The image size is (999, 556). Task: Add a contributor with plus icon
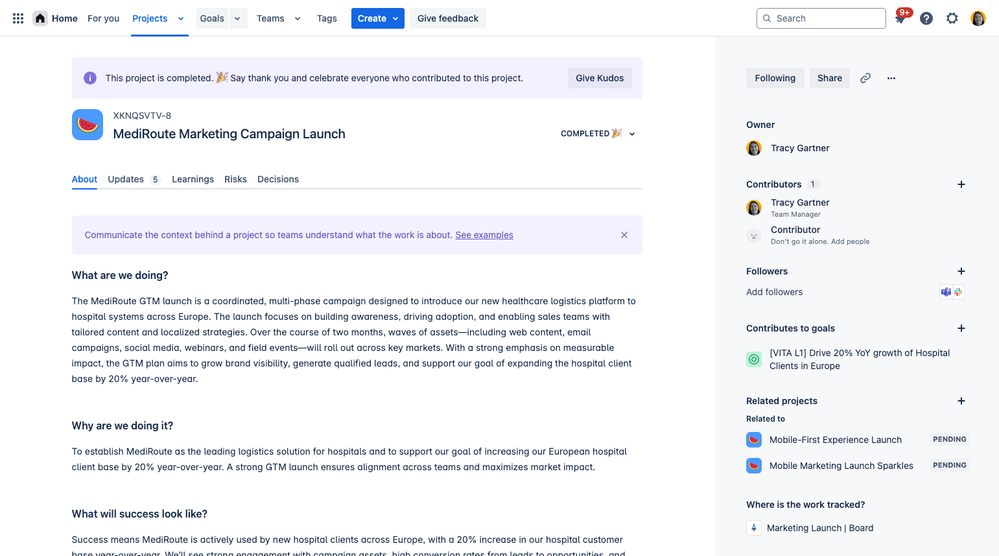(x=961, y=185)
